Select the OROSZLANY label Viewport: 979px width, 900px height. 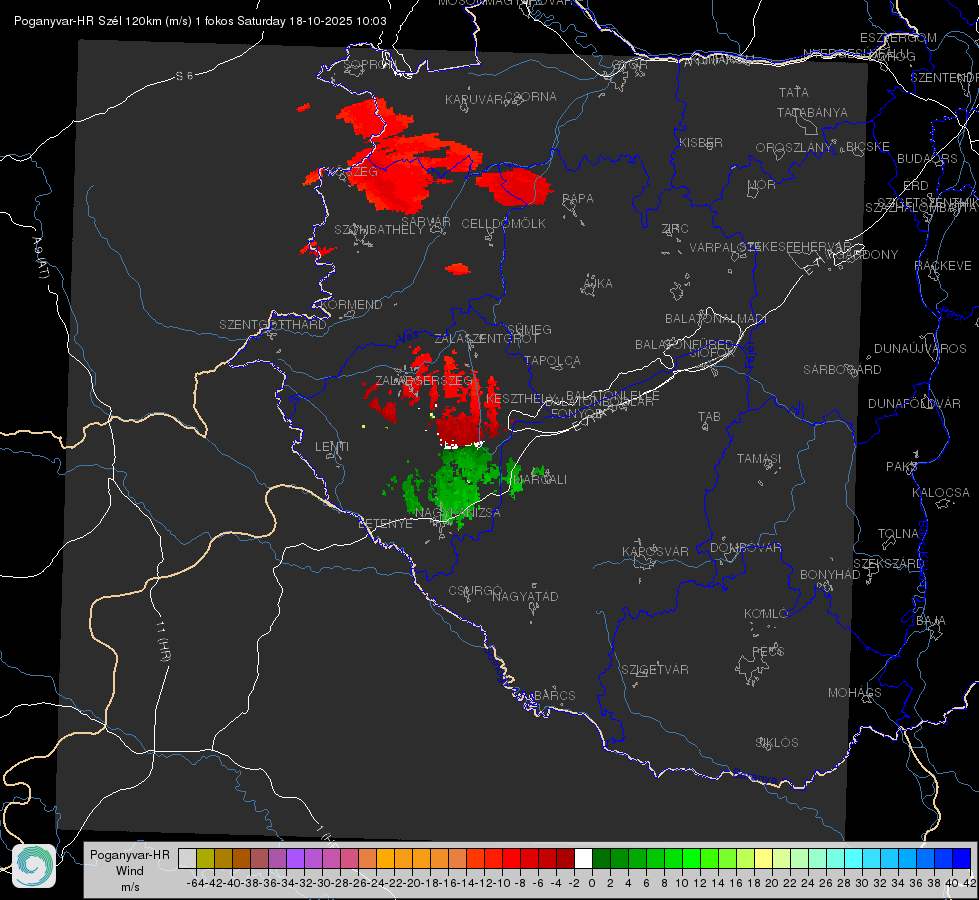coord(794,147)
